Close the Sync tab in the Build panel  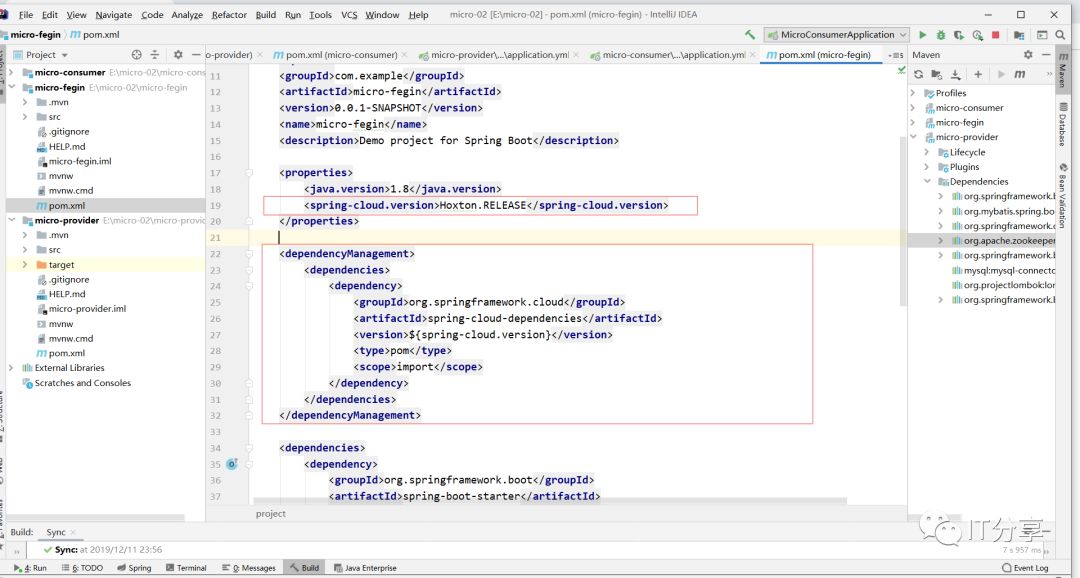[x=73, y=533]
